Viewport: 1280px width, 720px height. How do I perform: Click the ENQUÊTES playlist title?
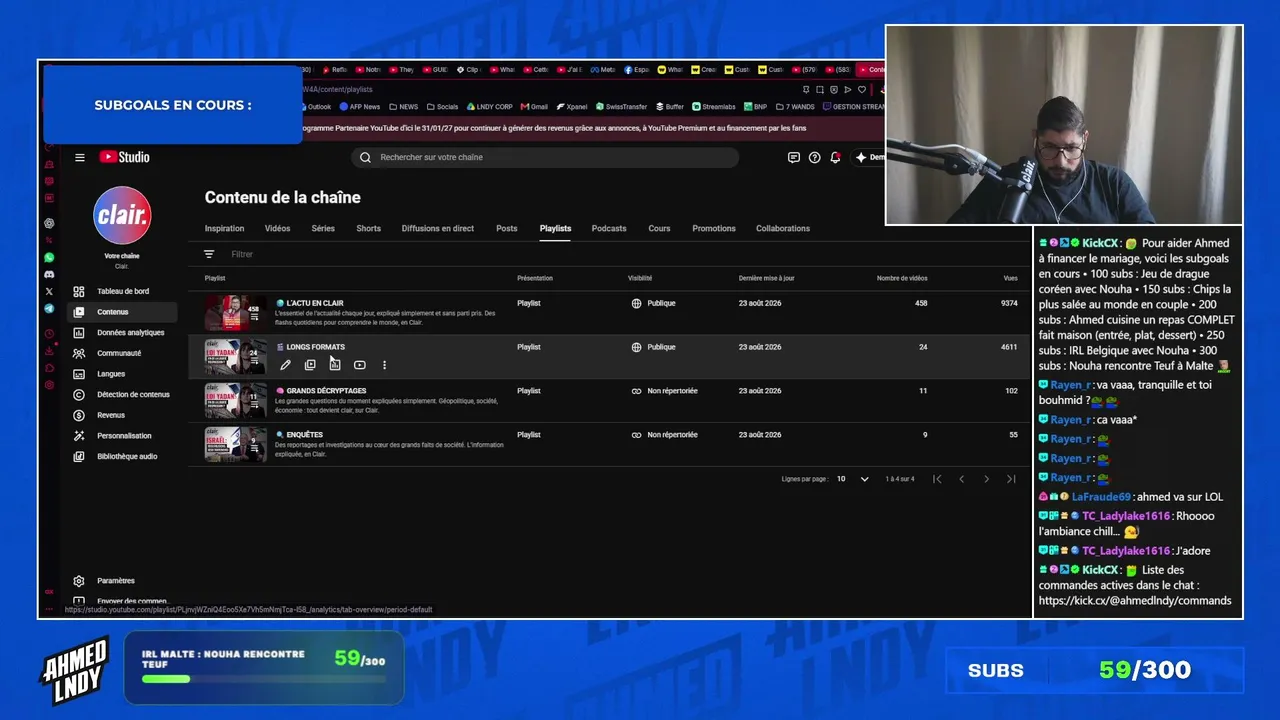[x=304, y=435]
